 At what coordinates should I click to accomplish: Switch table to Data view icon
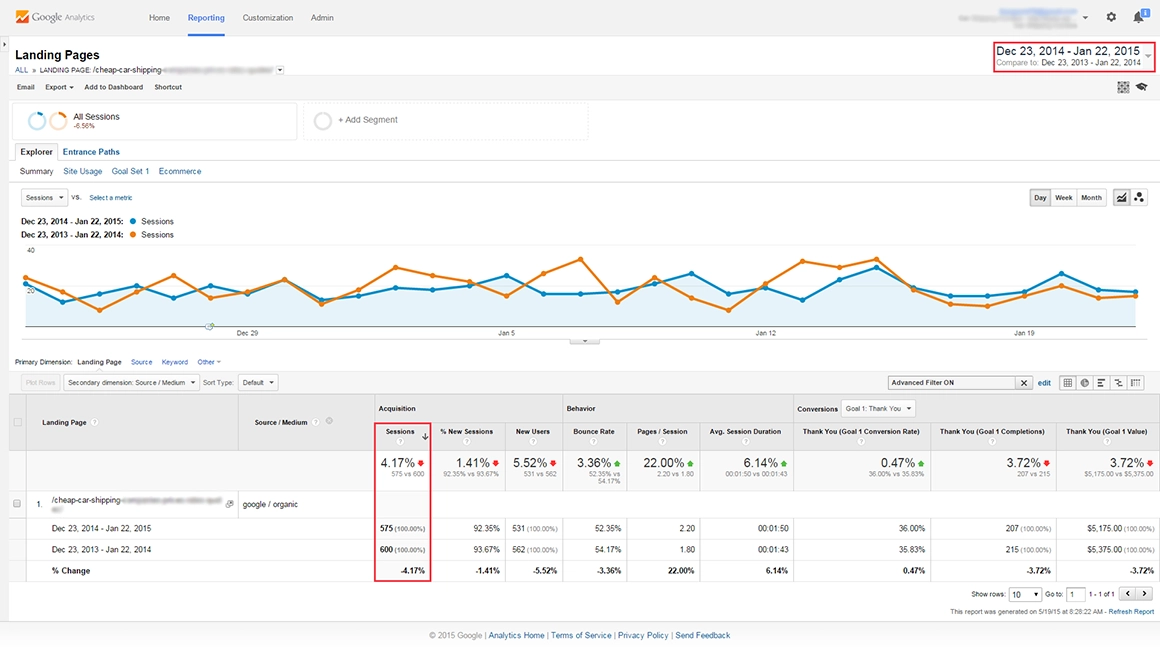[x=1068, y=382]
